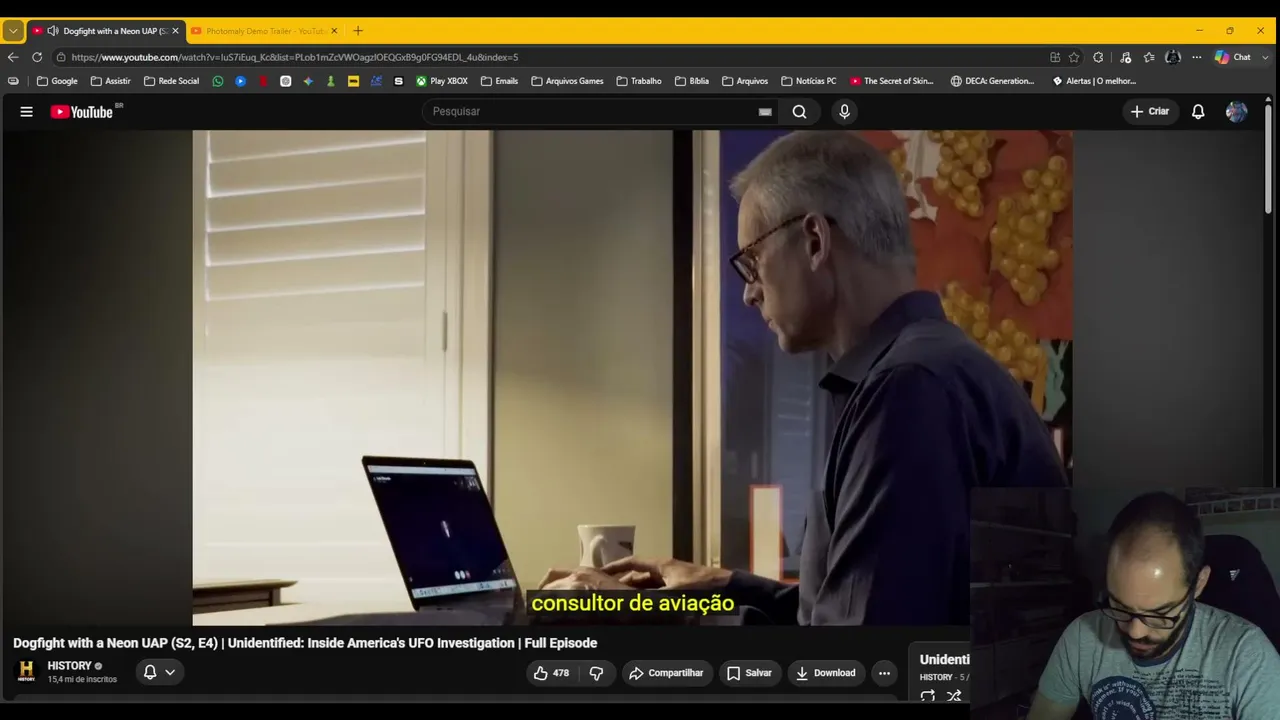
Task: Open the green chess pawn bookmark
Action: click(x=331, y=81)
